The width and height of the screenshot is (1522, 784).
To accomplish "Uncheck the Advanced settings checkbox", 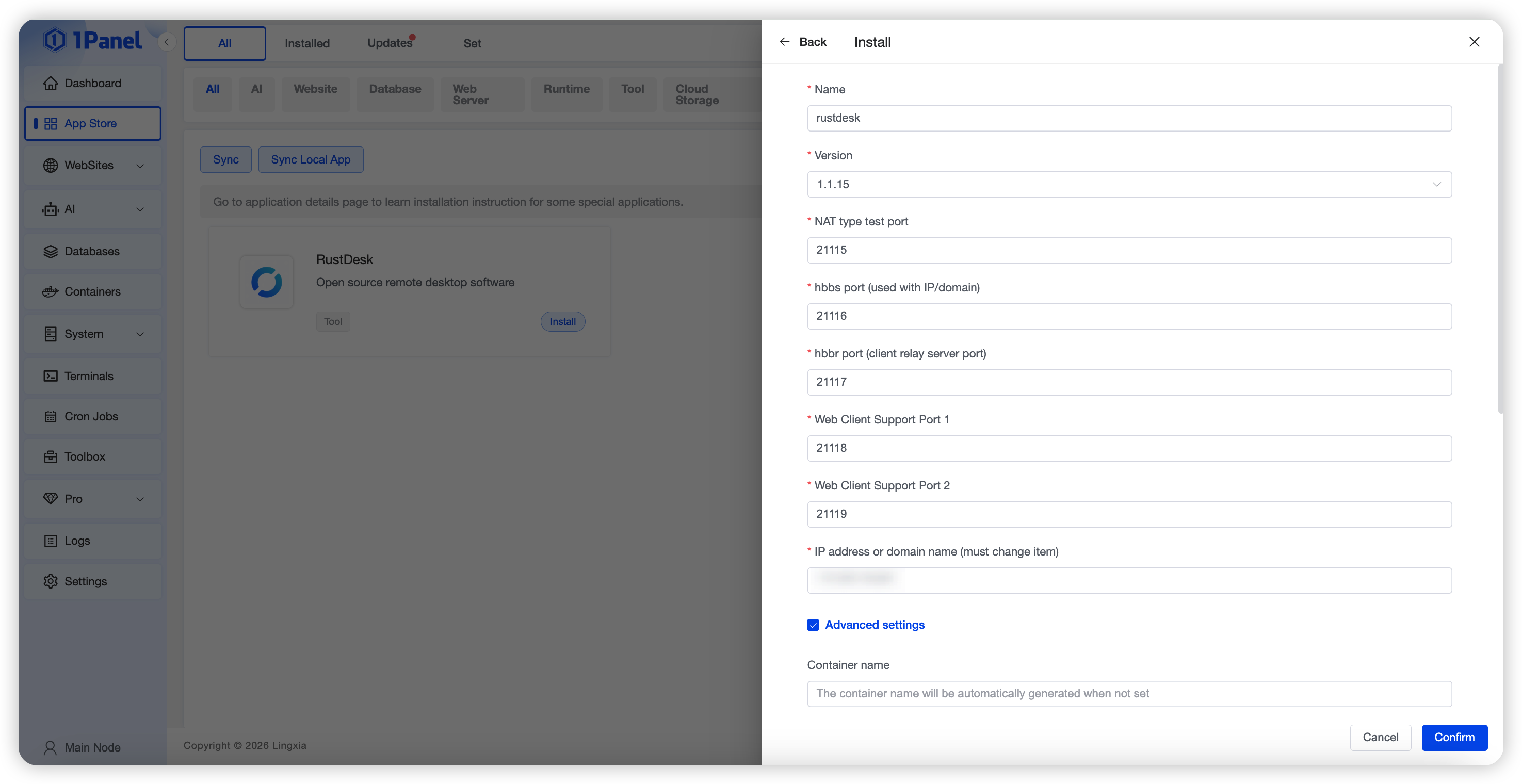I will (813, 625).
